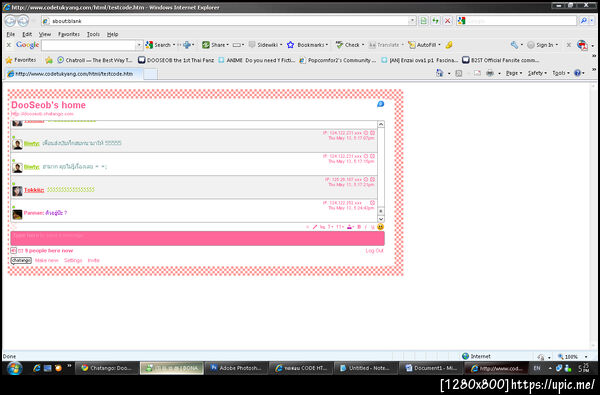Image resolution: width=600 pixels, height=395 pixels.
Task: Click the Log Out link in chat
Action: 374,251
